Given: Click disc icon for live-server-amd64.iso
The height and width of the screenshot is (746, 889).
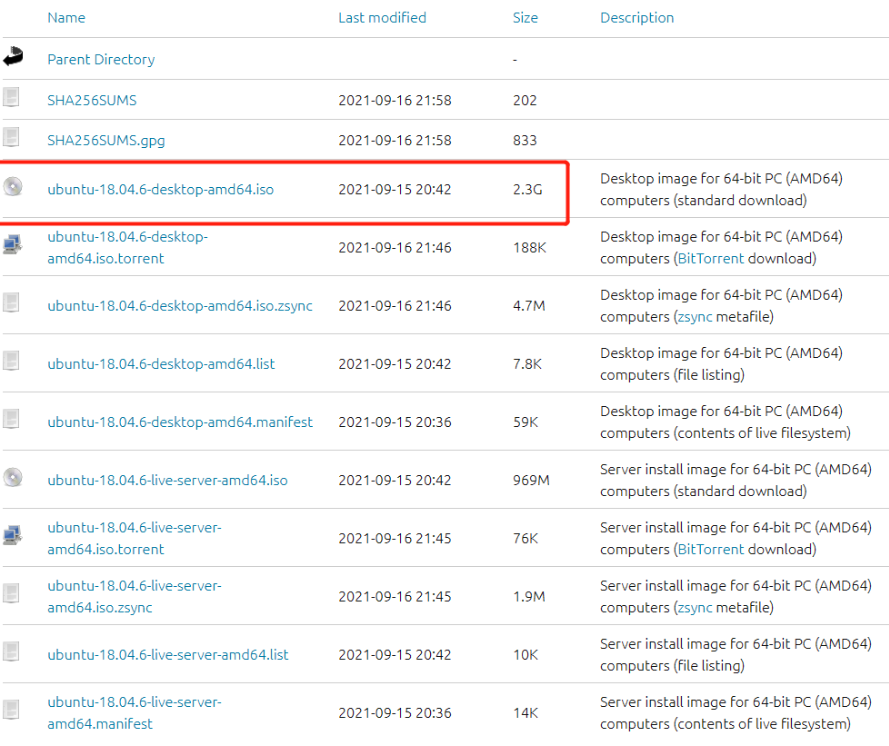Looking at the screenshot, I should coord(12,477).
